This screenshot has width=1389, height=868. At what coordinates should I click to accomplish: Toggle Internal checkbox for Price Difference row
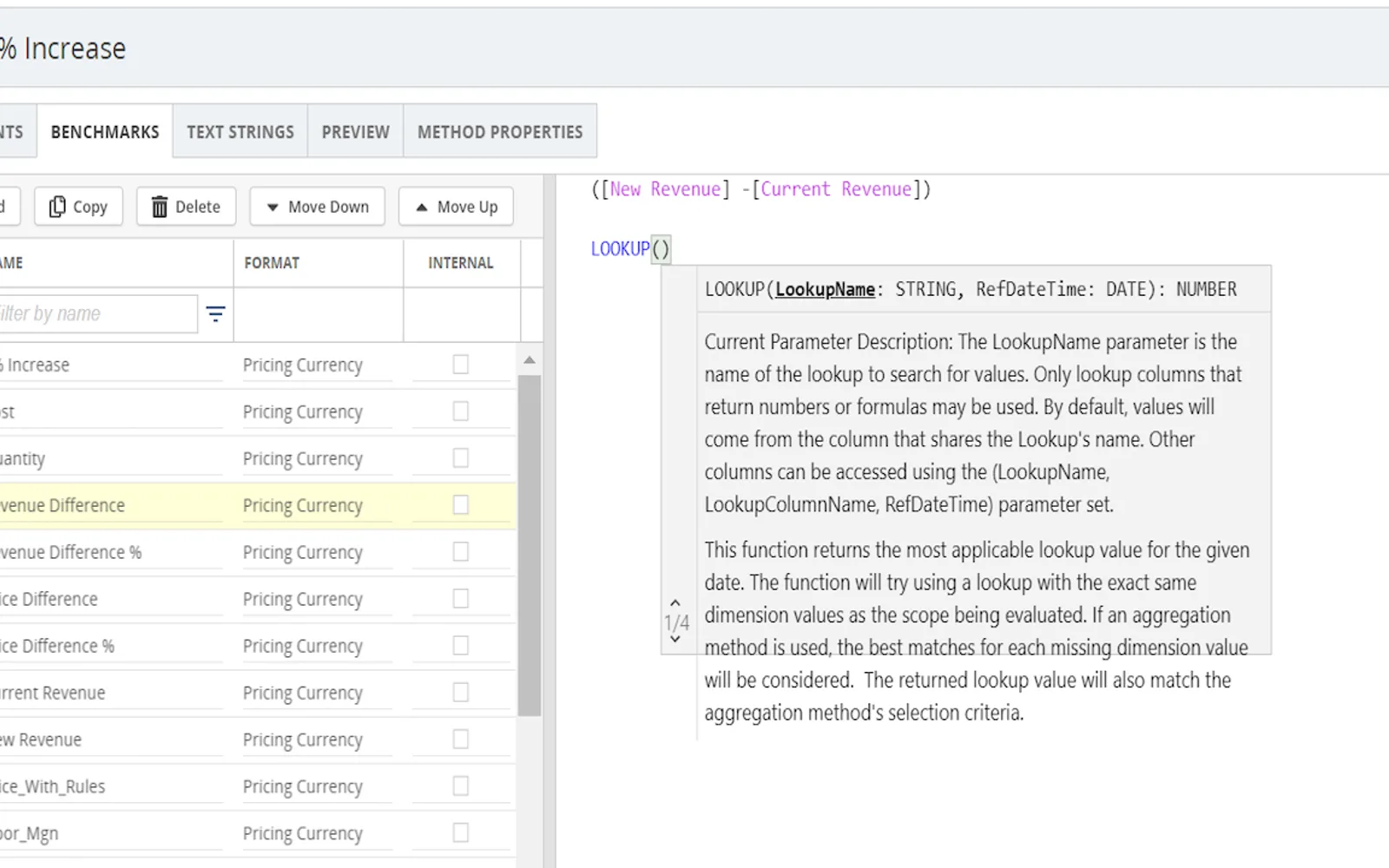click(461, 599)
